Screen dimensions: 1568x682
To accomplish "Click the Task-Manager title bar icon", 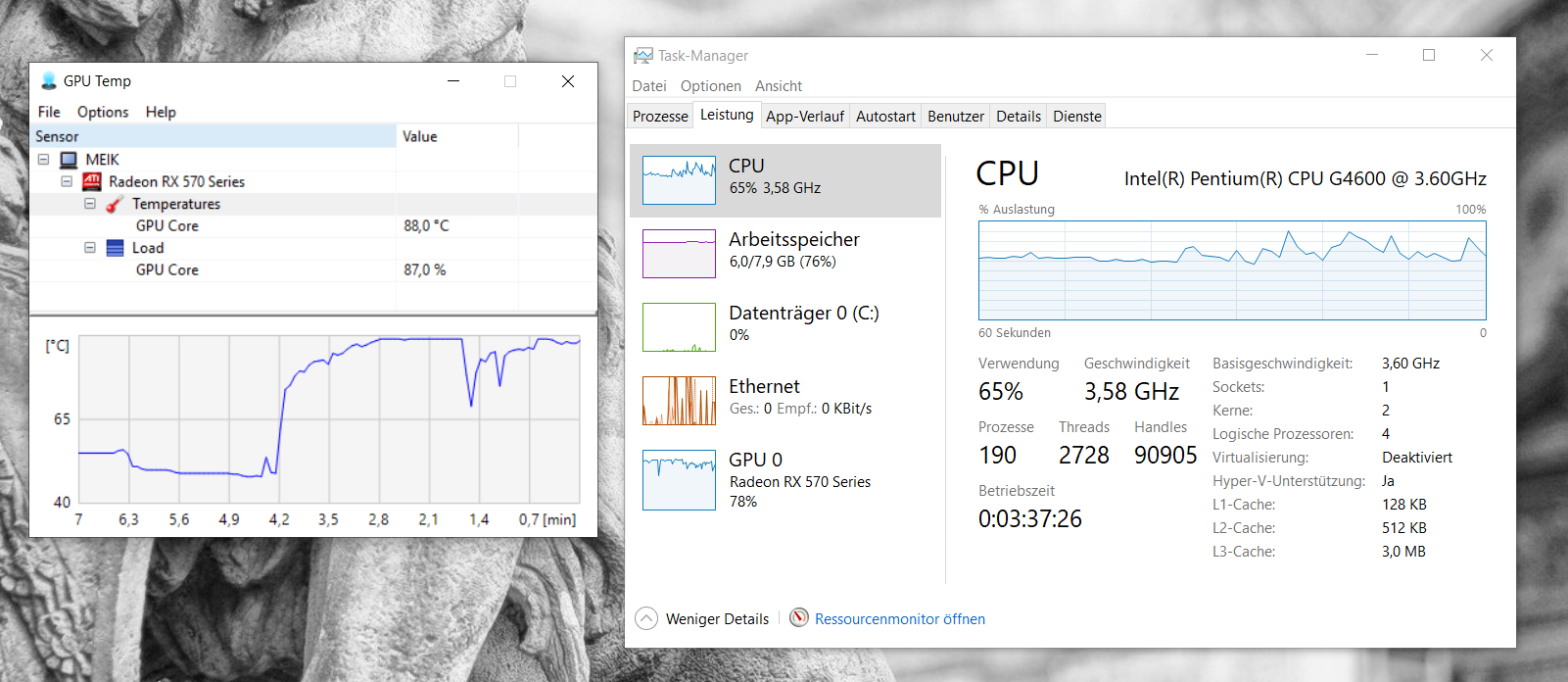I will [643, 56].
